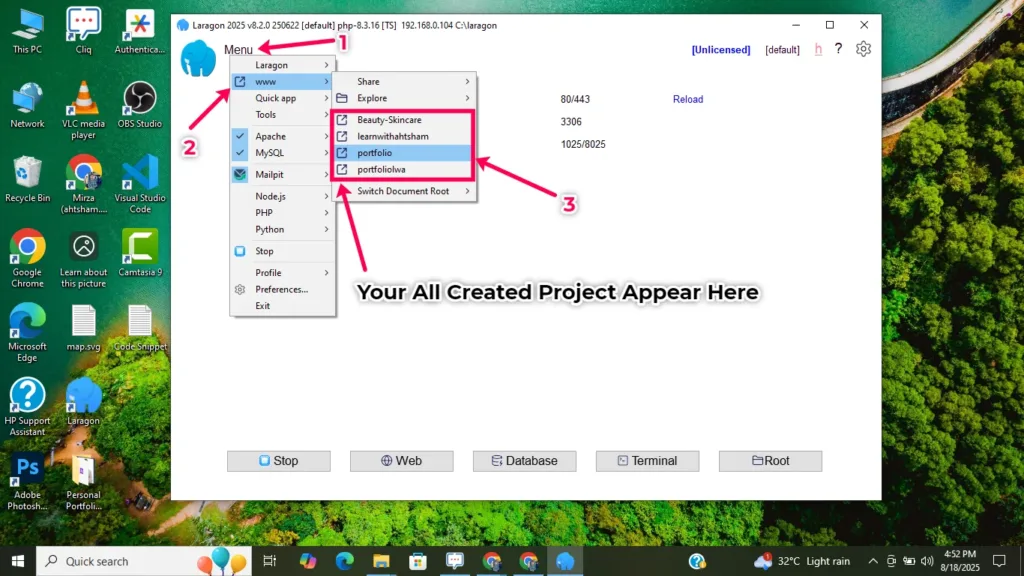Open the Mailpit menu entry
Screen dimensions: 1024x576
270,174
